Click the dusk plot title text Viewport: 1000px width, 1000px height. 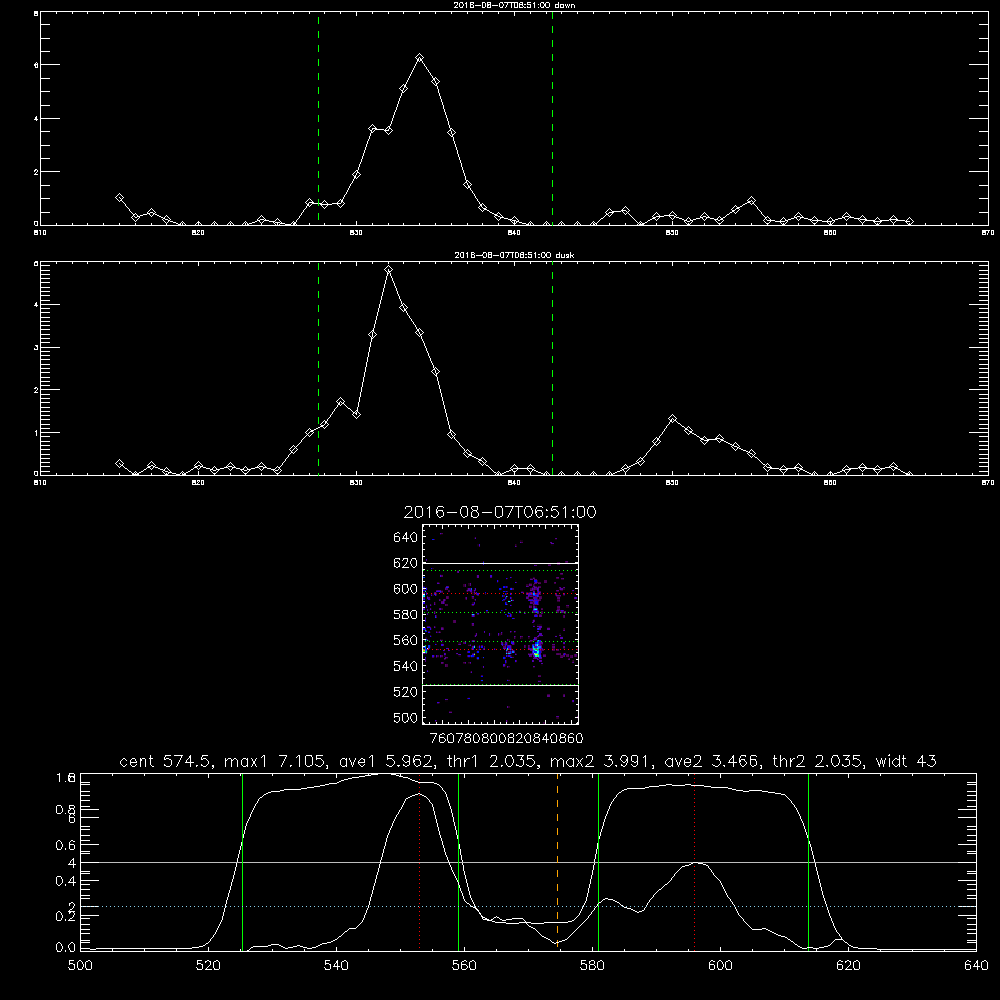[514, 255]
